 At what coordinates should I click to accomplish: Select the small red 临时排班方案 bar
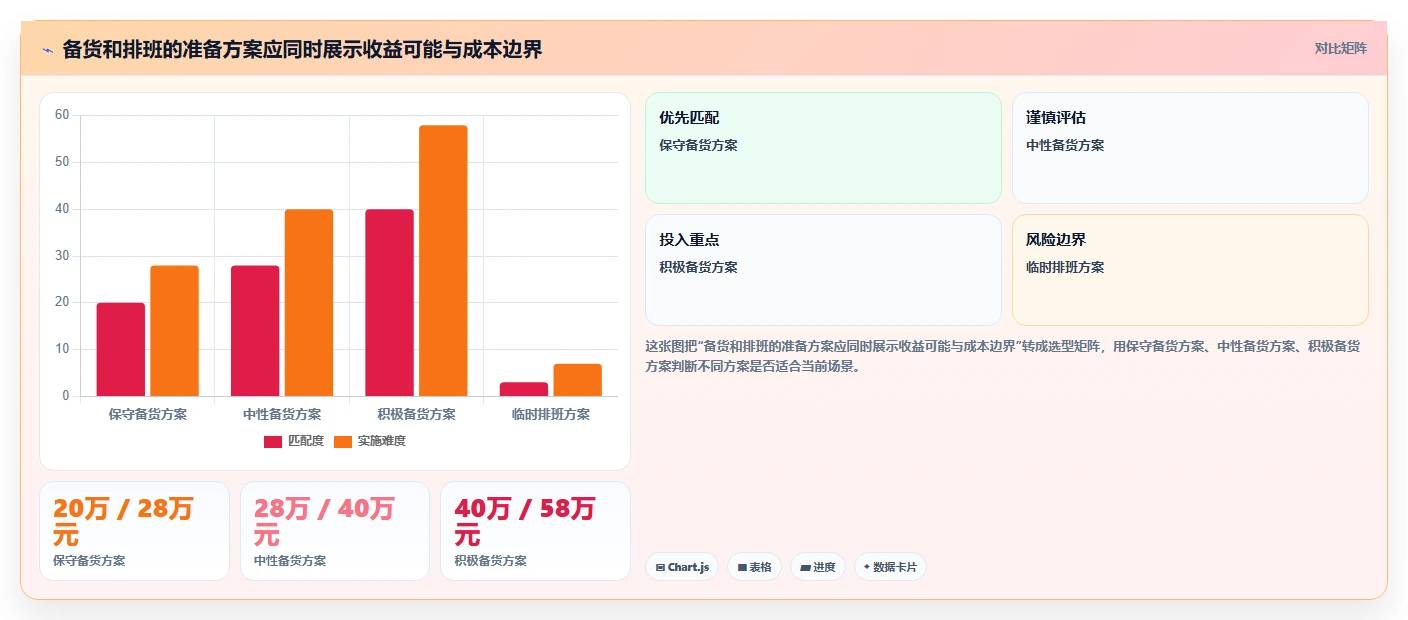524,389
